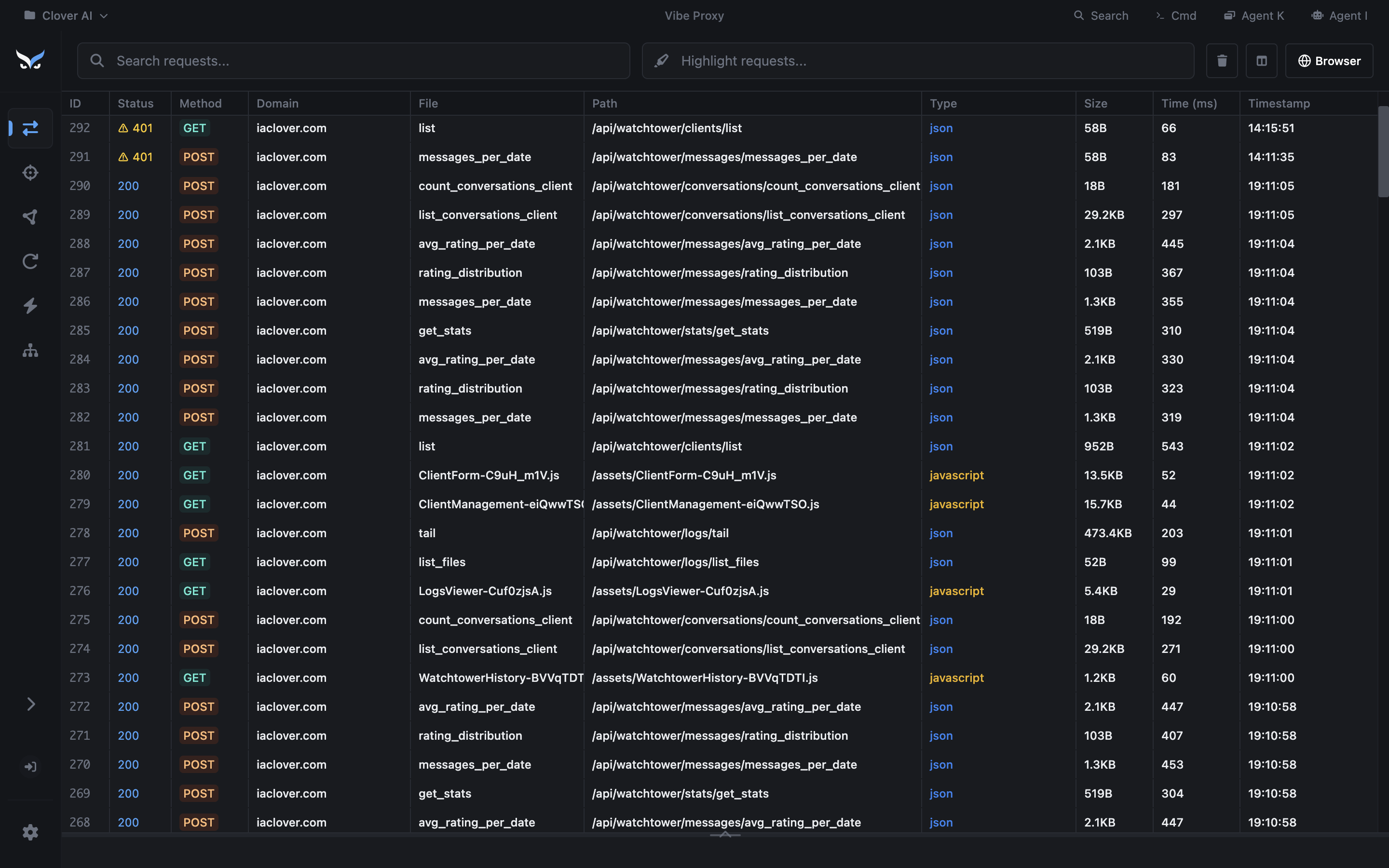Screen dimensions: 1389x868
Task: Open the paper-plane send sidebar icon
Action: (x=30, y=217)
